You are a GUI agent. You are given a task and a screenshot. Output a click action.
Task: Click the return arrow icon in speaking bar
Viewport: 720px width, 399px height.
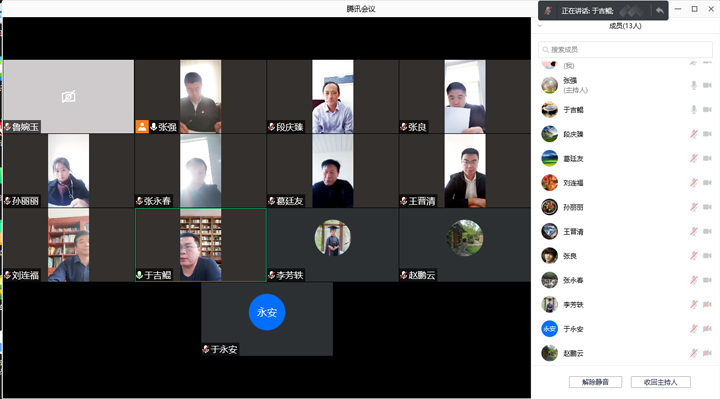(x=660, y=11)
